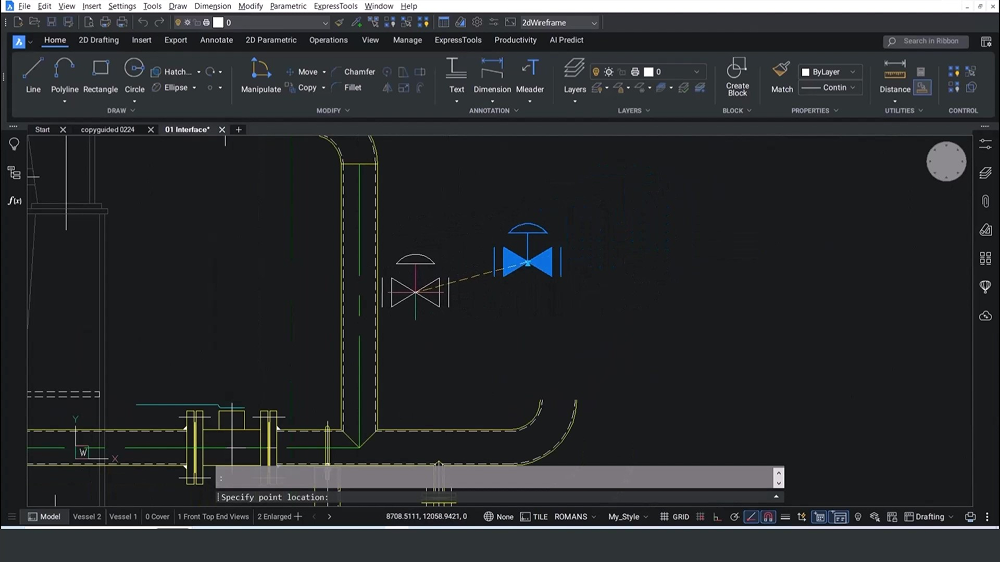Open the Drafting workspace dropdown
Image resolution: width=1000 pixels, height=562 pixels.
pos(930,517)
